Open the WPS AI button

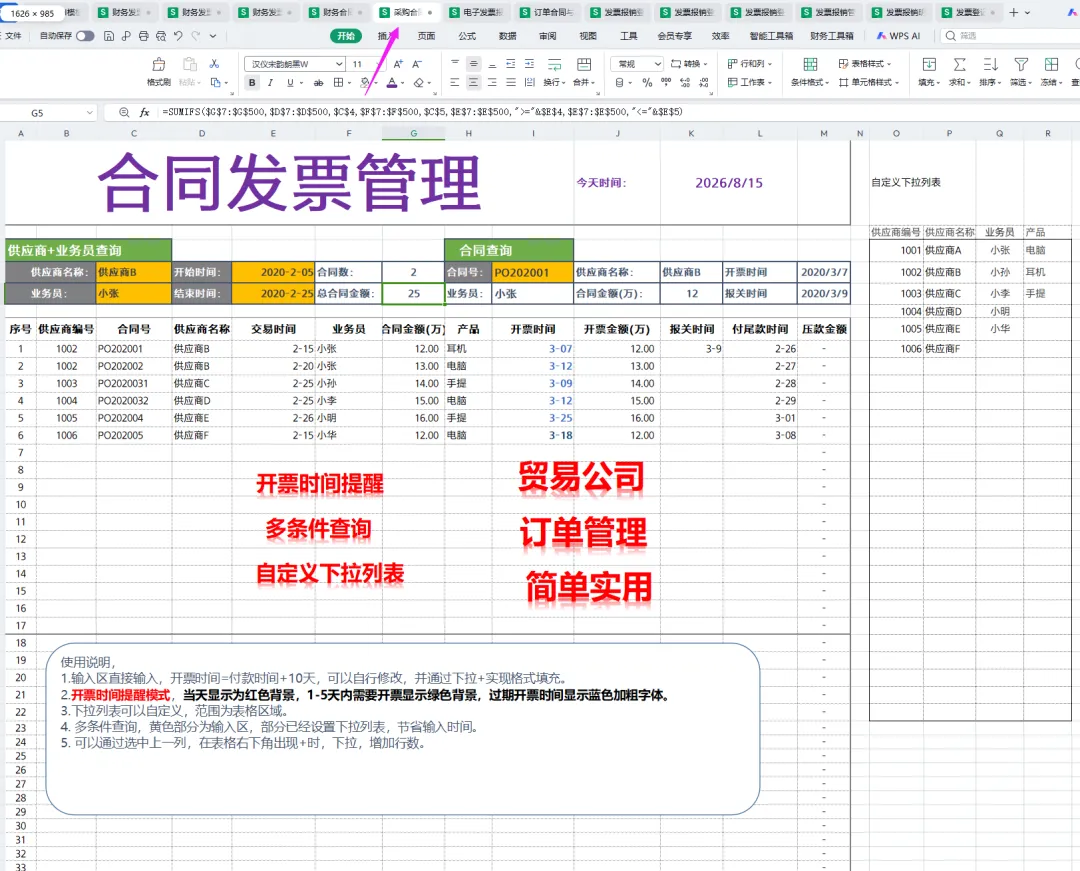pyautogui.click(x=898, y=36)
